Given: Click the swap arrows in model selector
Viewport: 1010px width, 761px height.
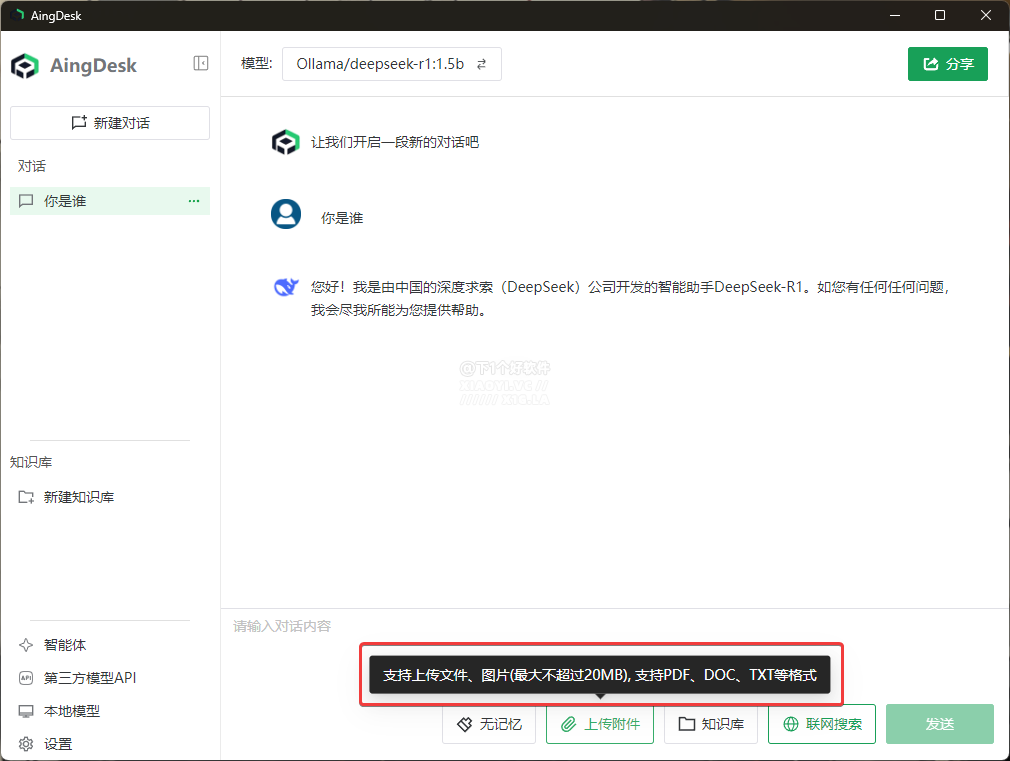Looking at the screenshot, I should [x=481, y=64].
